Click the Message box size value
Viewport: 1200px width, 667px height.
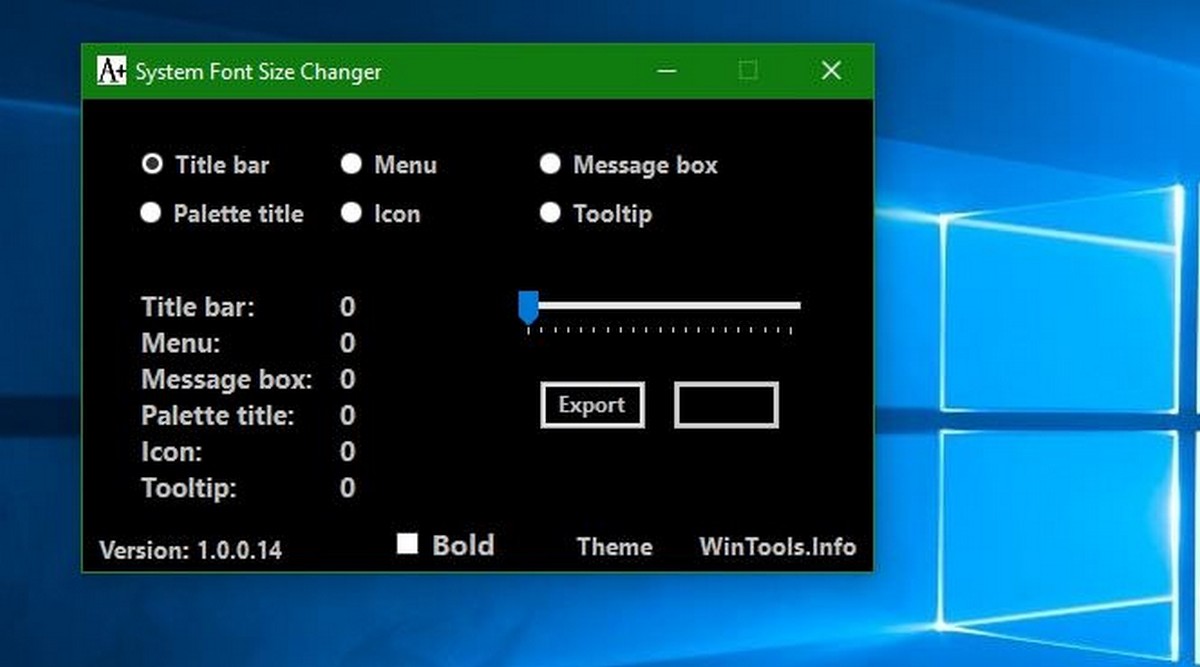(347, 380)
